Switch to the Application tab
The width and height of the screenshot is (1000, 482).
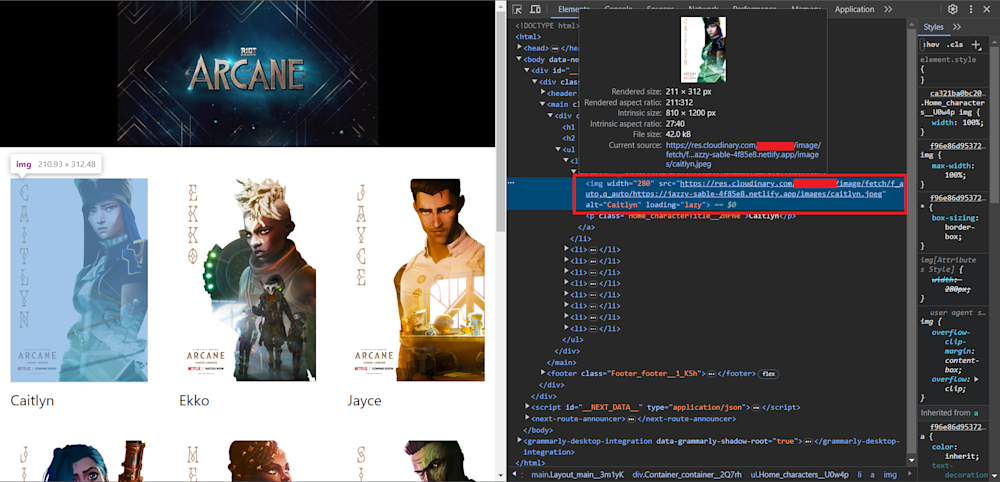click(x=854, y=9)
